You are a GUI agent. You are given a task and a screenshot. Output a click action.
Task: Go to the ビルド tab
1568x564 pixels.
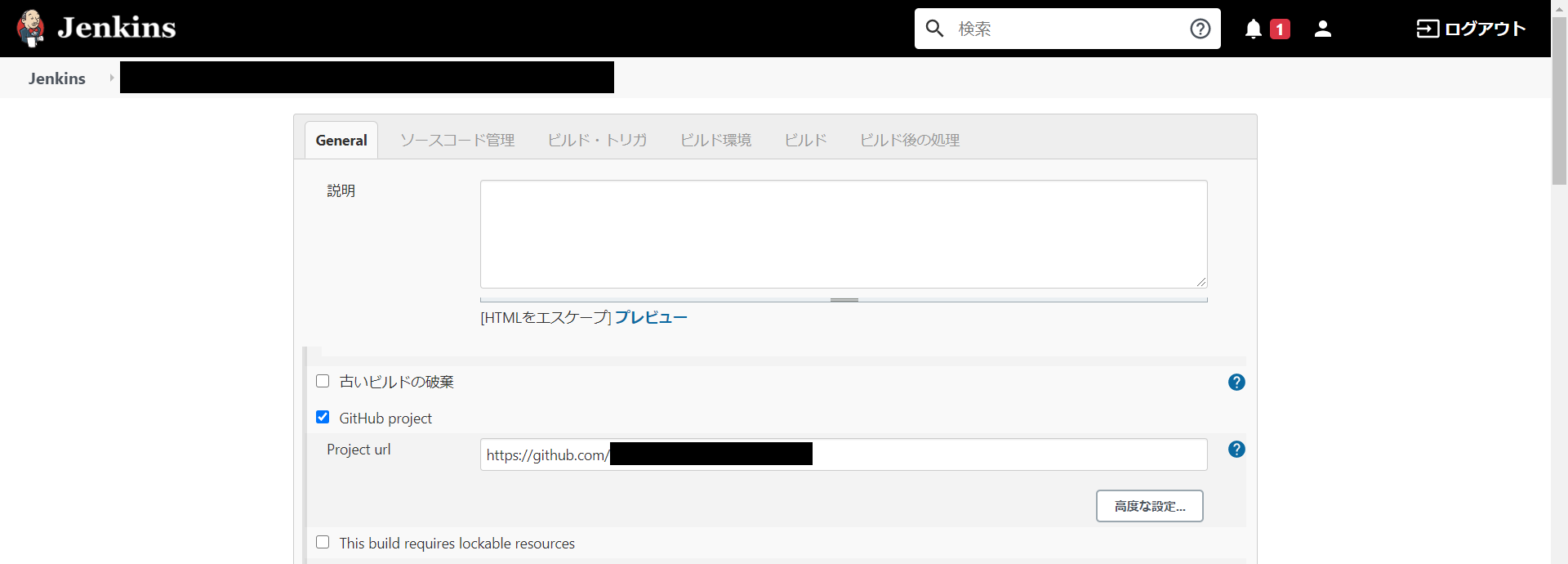point(805,140)
